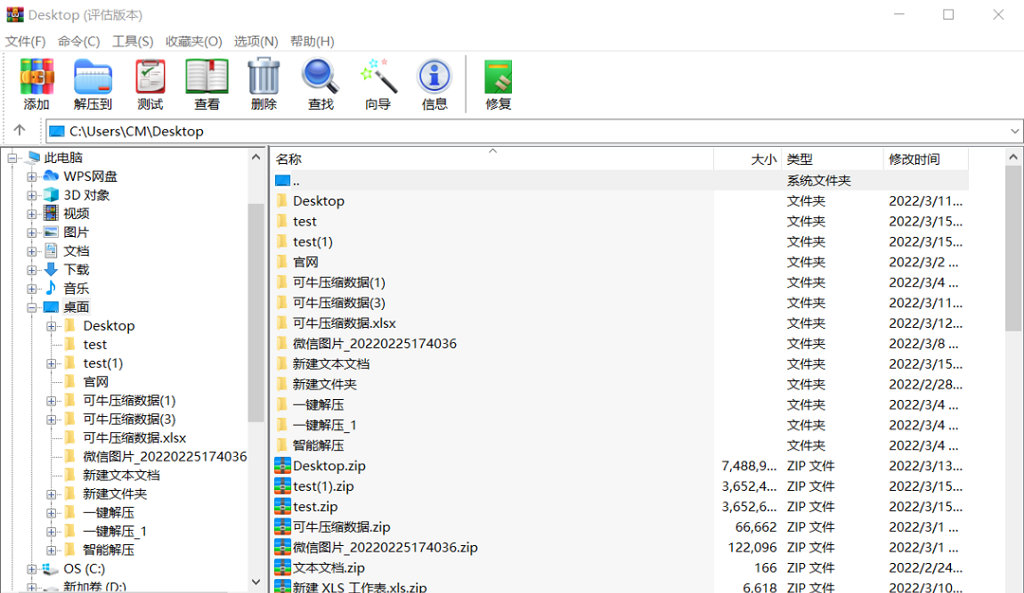
Task: Click the folder tree scrollbar down arrow
Action: click(256, 581)
